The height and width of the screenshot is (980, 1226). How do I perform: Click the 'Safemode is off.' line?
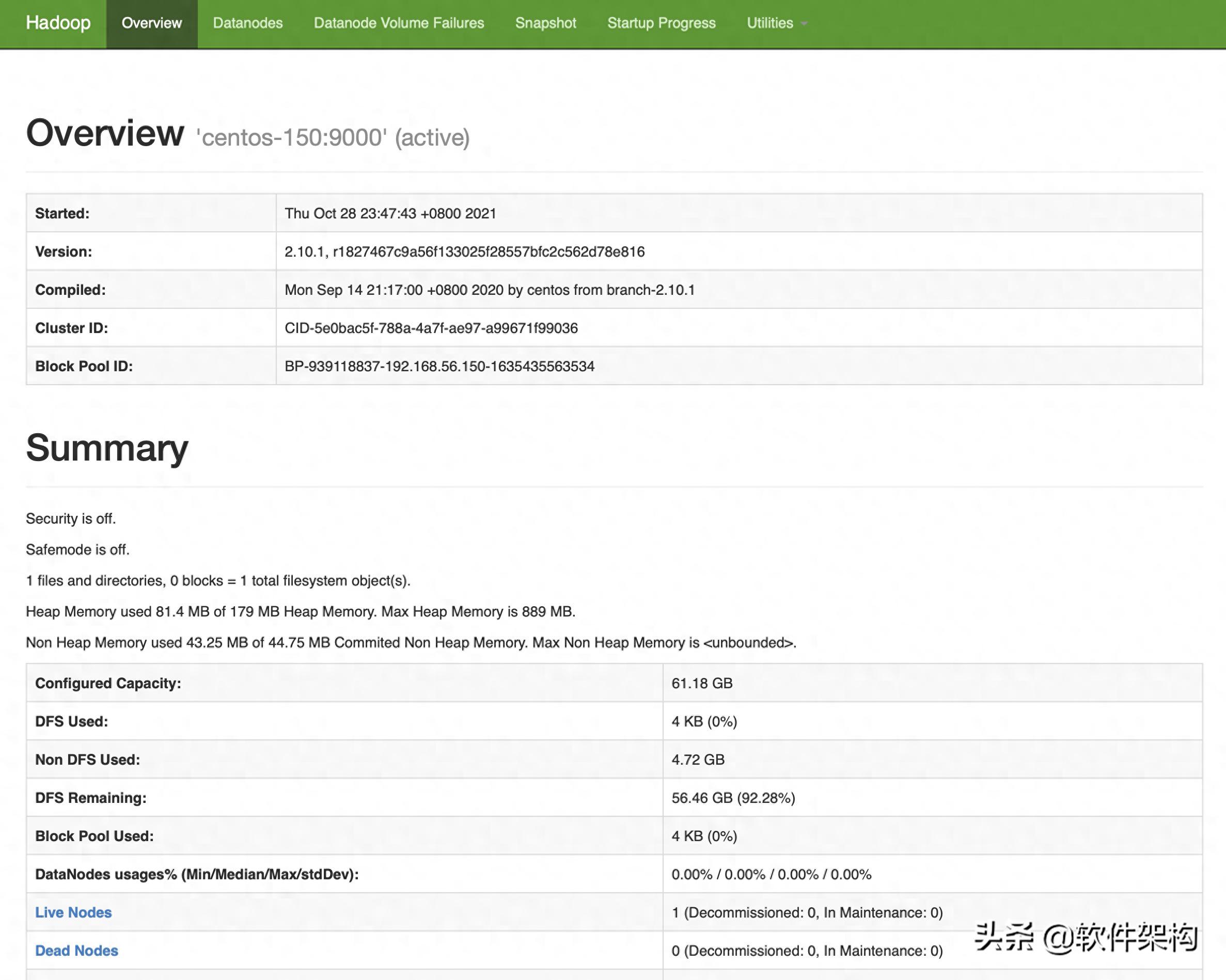pos(78,549)
